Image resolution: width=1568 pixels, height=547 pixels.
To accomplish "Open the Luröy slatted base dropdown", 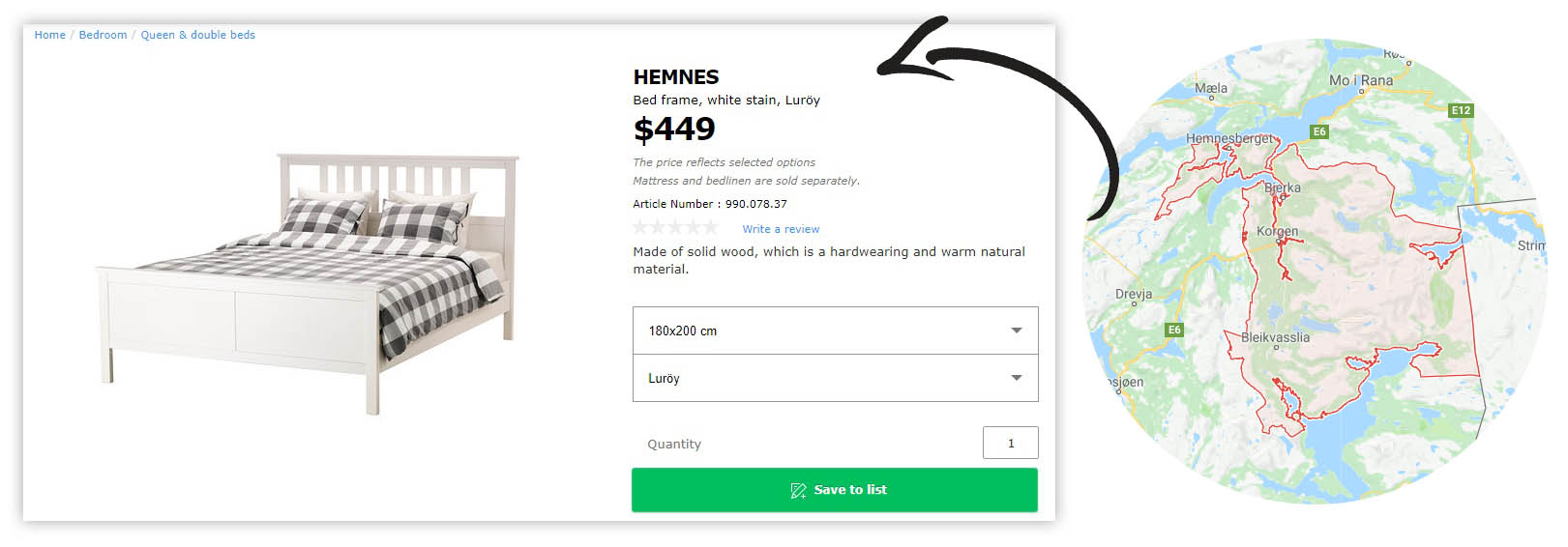I will [x=822, y=378].
